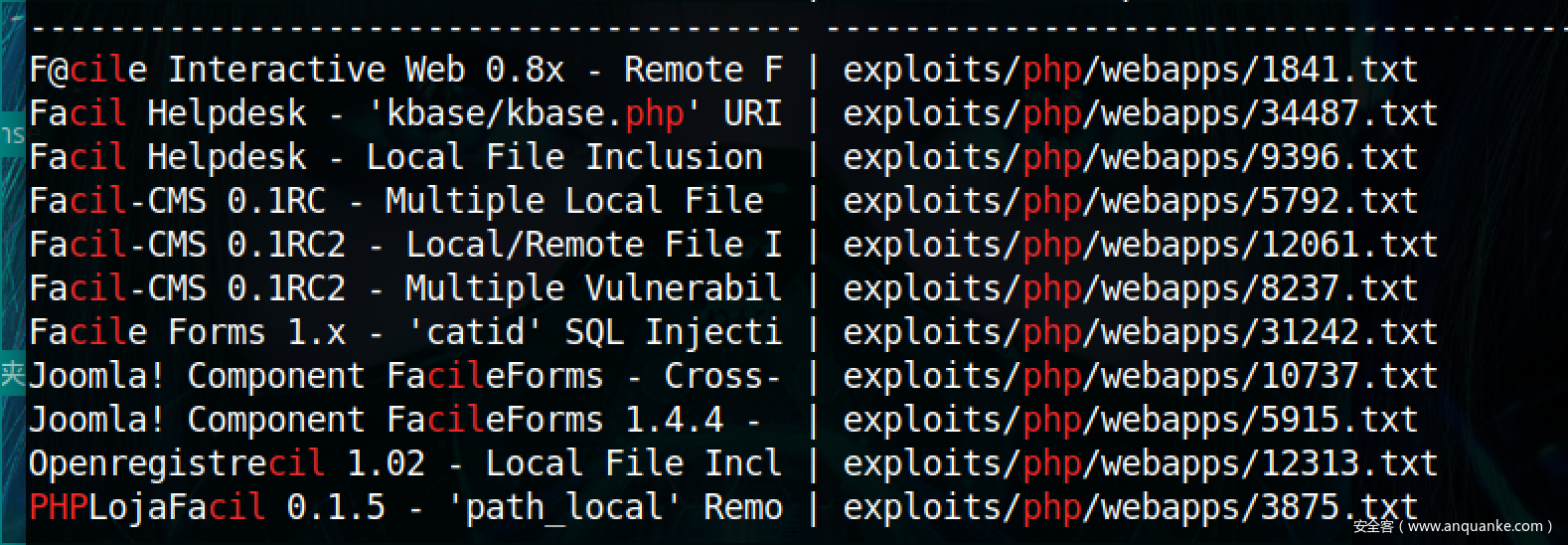Click the exploits/php/webapps/5915.txt path
The image size is (1568, 545).
[x=1130, y=420]
